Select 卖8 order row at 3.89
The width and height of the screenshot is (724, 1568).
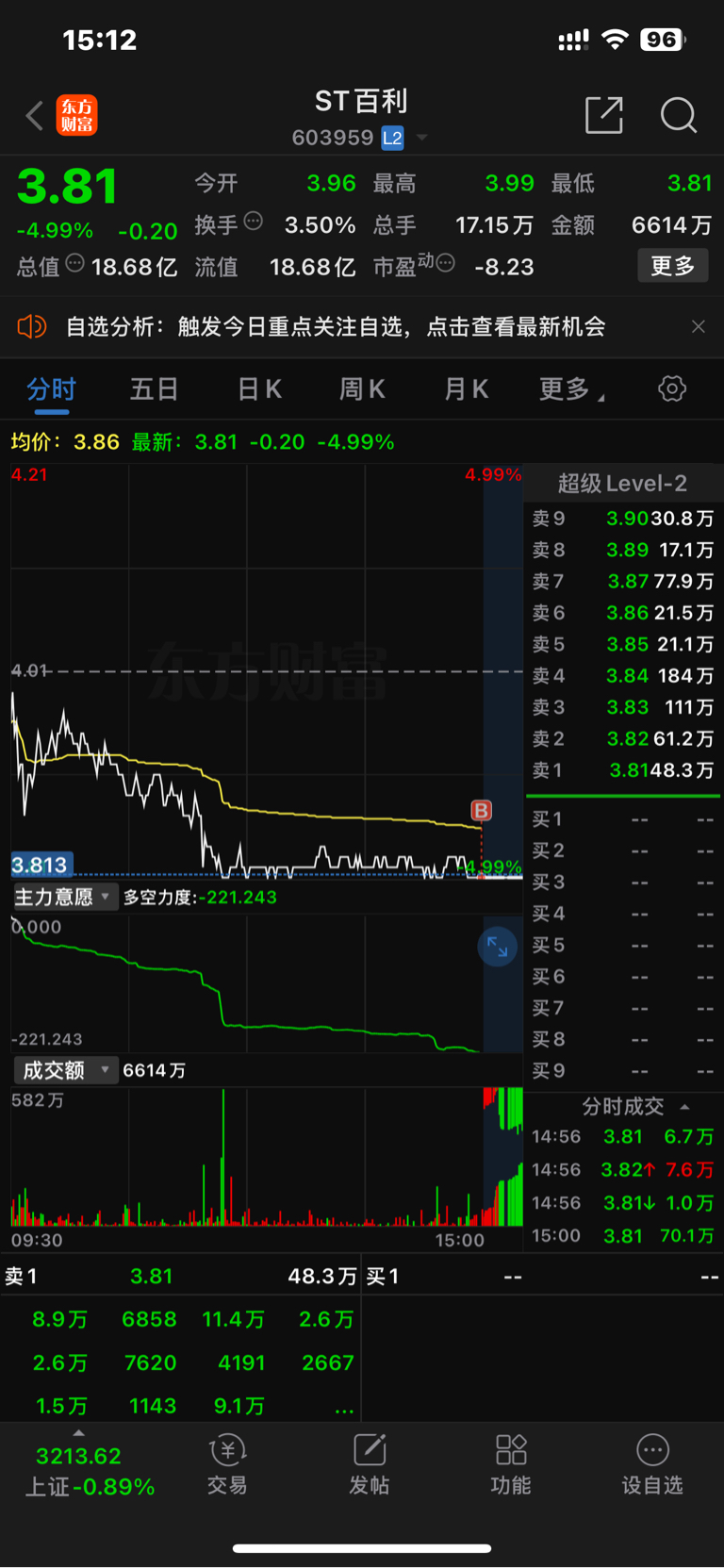pyautogui.click(x=622, y=550)
